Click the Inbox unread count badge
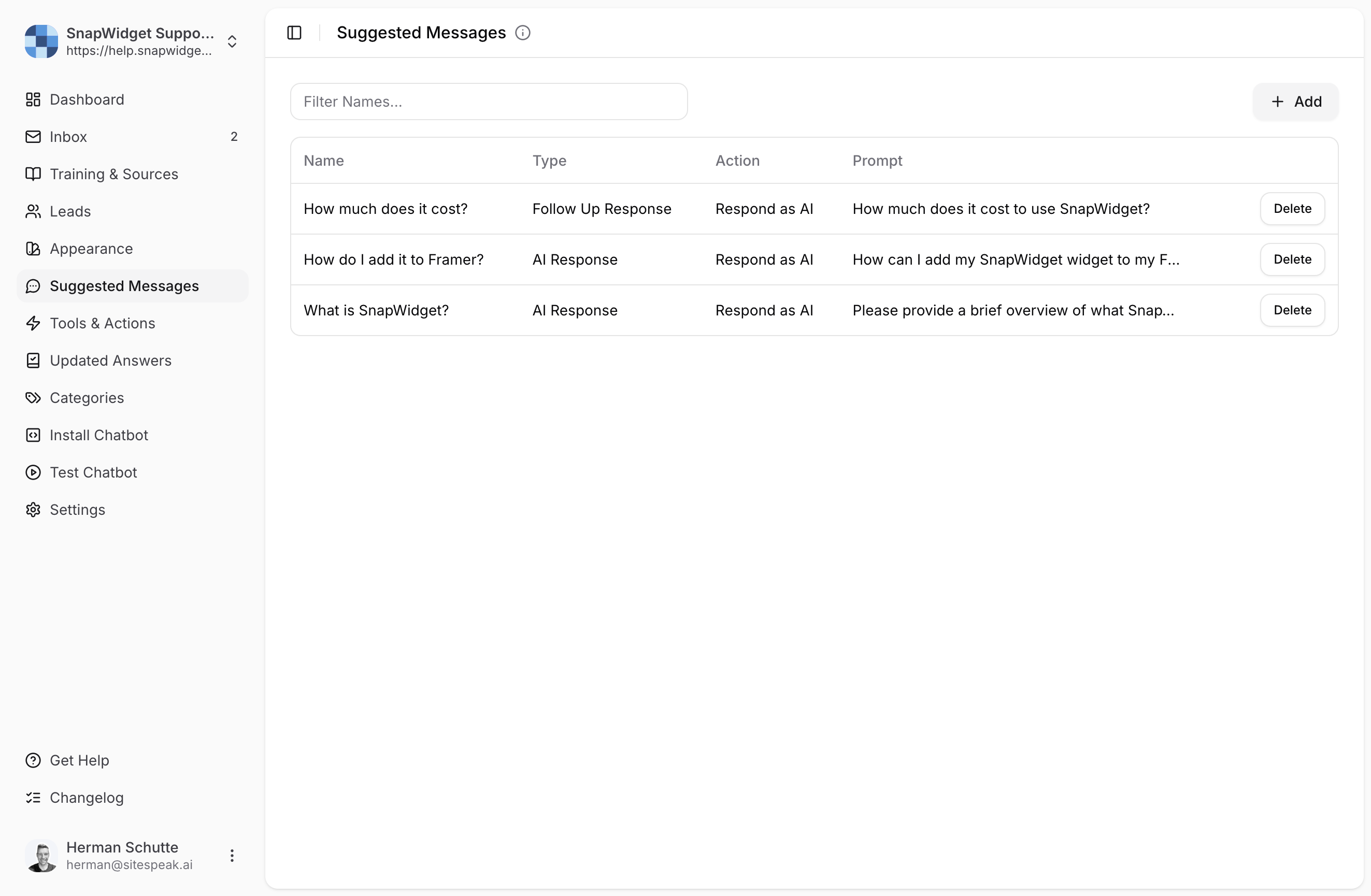Viewport: 1371px width, 896px height. tap(234, 137)
